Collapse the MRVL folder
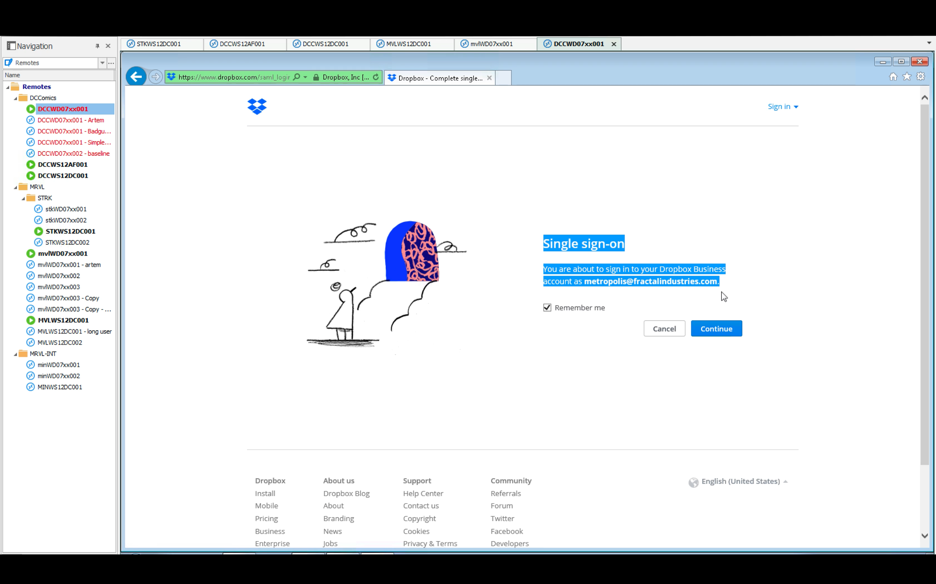This screenshot has width=936, height=584. [16, 188]
